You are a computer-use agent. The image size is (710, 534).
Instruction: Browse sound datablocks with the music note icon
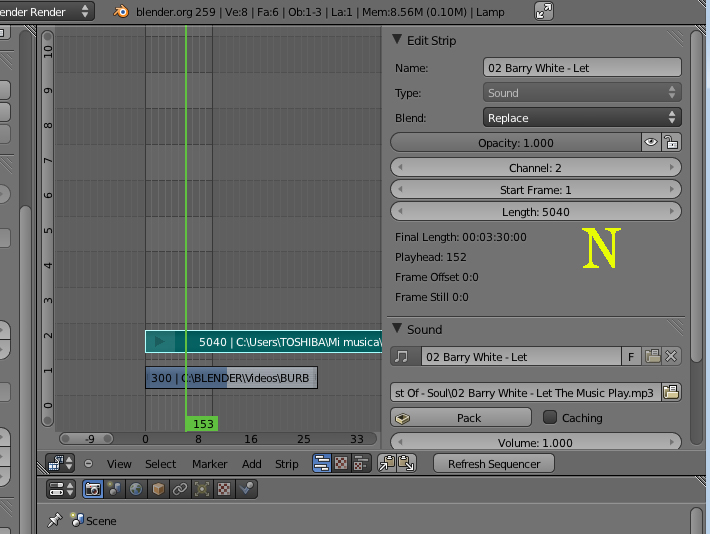pos(405,356)
